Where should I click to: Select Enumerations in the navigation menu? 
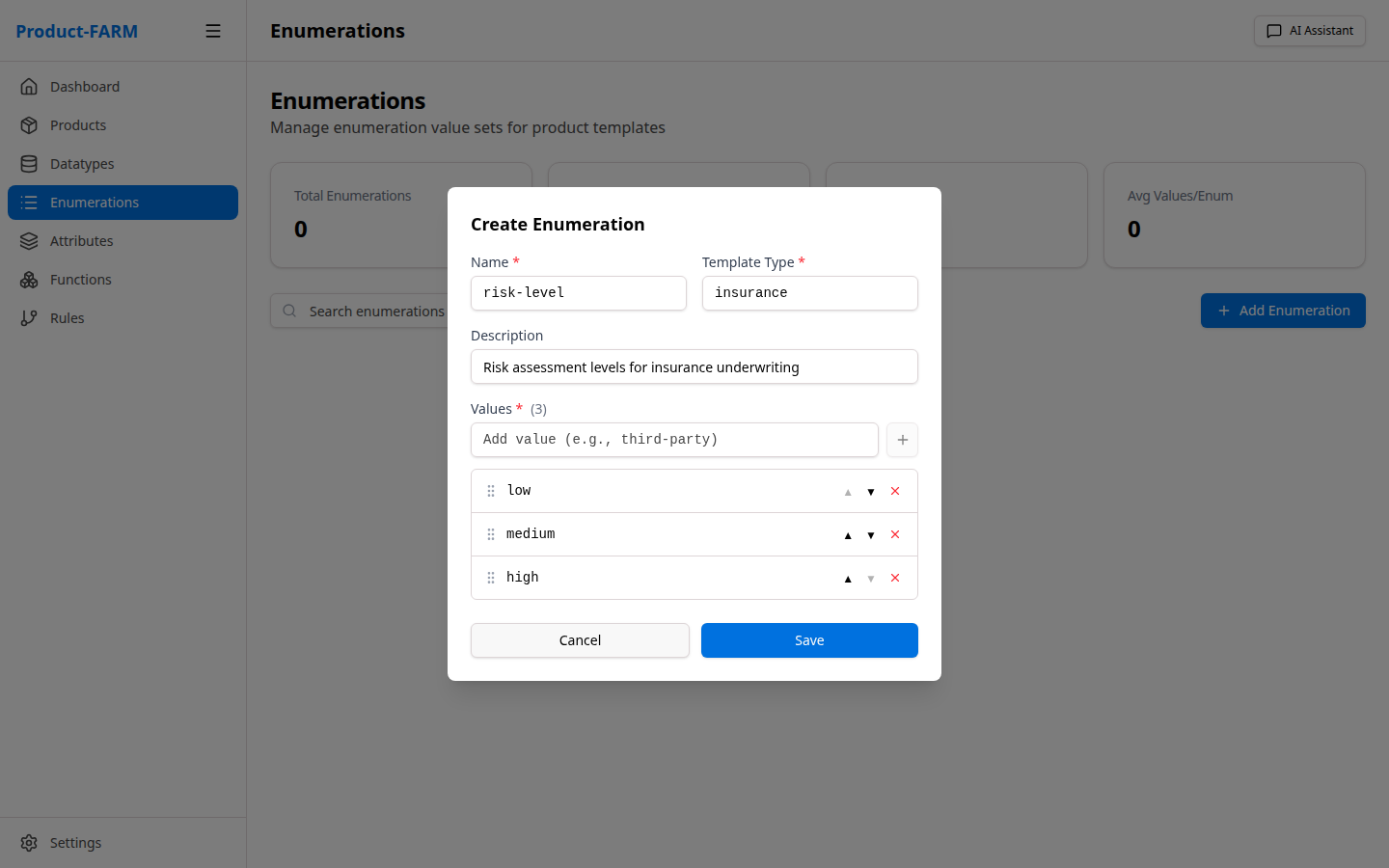(x=95, y=203)
